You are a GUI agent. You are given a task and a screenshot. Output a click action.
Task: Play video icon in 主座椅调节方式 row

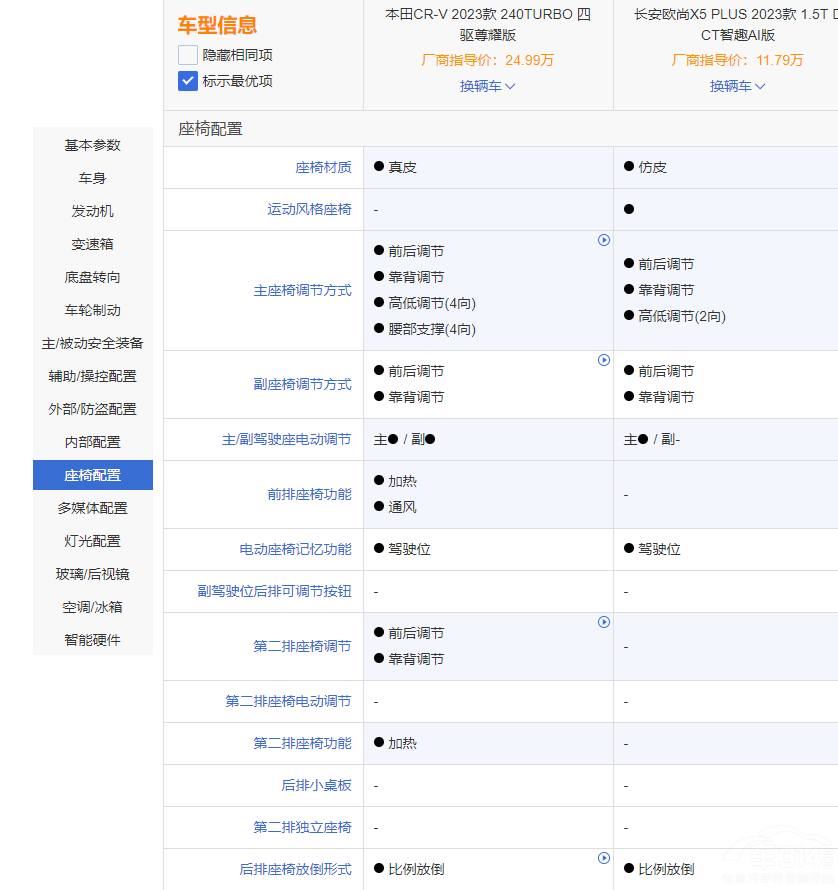pos(604,240)
